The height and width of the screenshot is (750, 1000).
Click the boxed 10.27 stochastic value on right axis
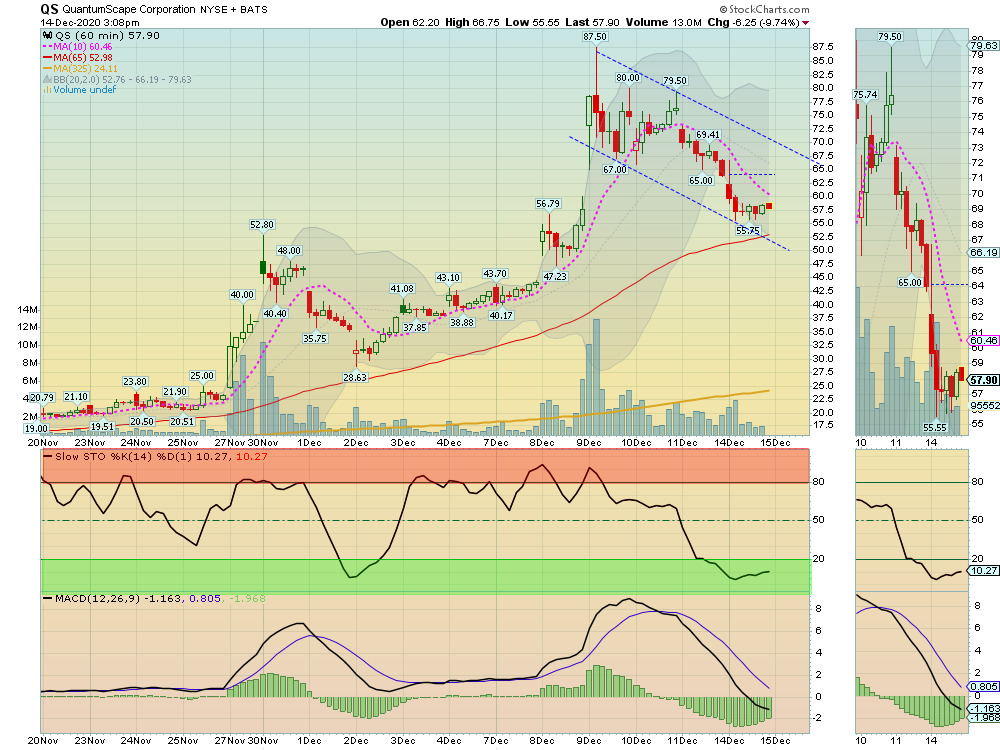983,571
